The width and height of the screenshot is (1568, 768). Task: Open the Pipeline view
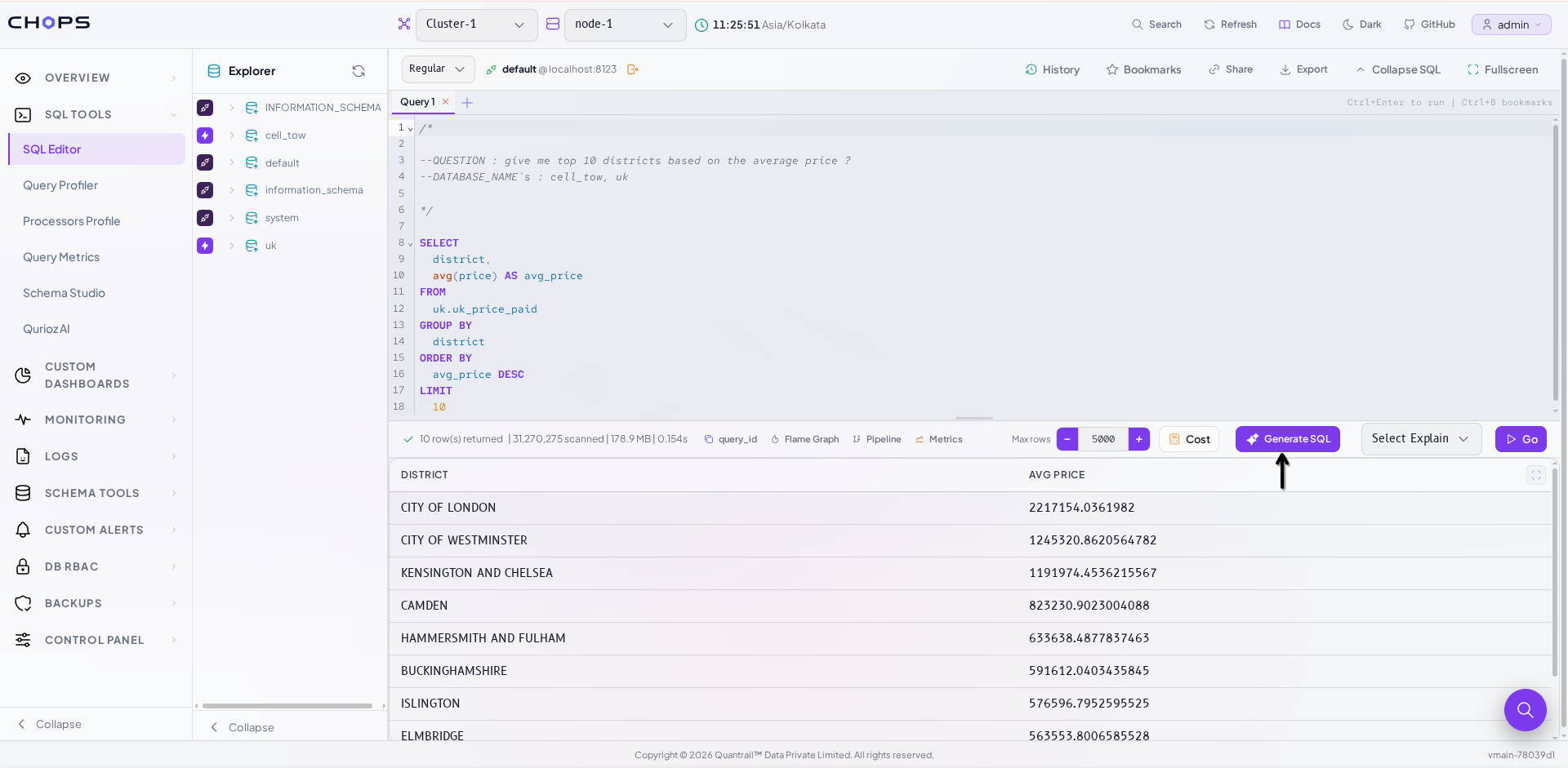click(x=877, y=439)
